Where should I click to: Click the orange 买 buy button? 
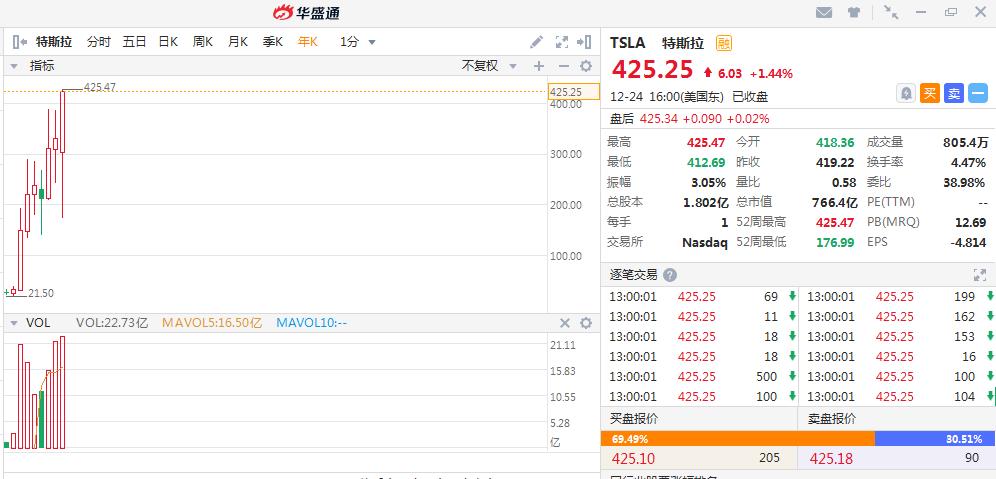tap(930, 93)
